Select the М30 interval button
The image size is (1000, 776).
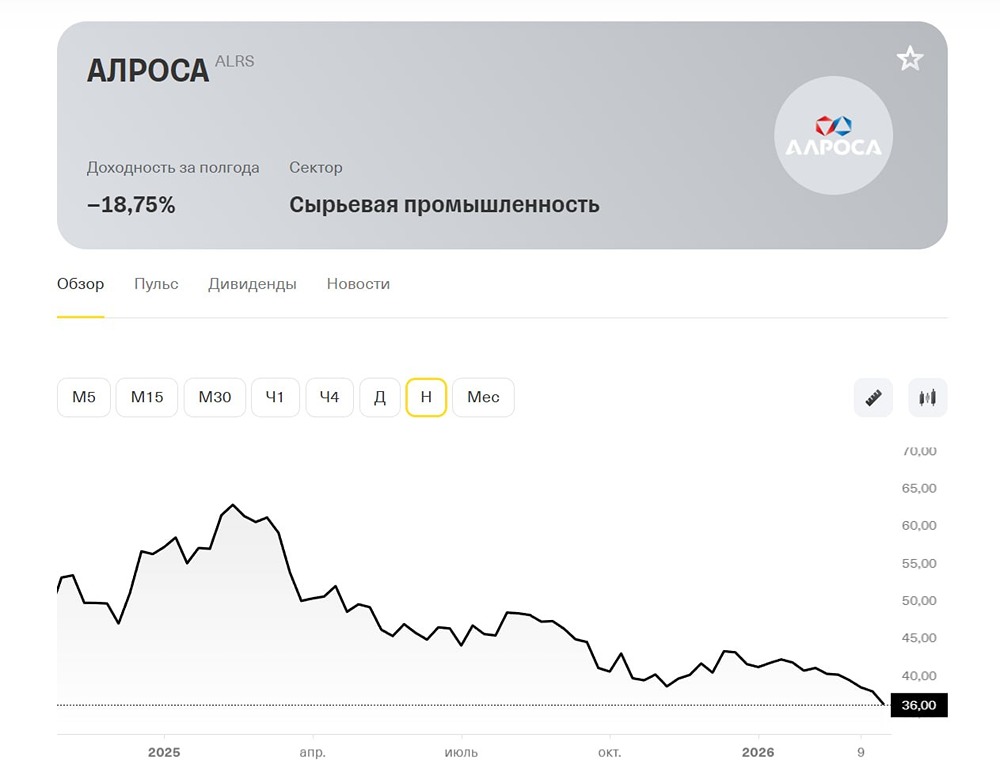pos(214,397)
